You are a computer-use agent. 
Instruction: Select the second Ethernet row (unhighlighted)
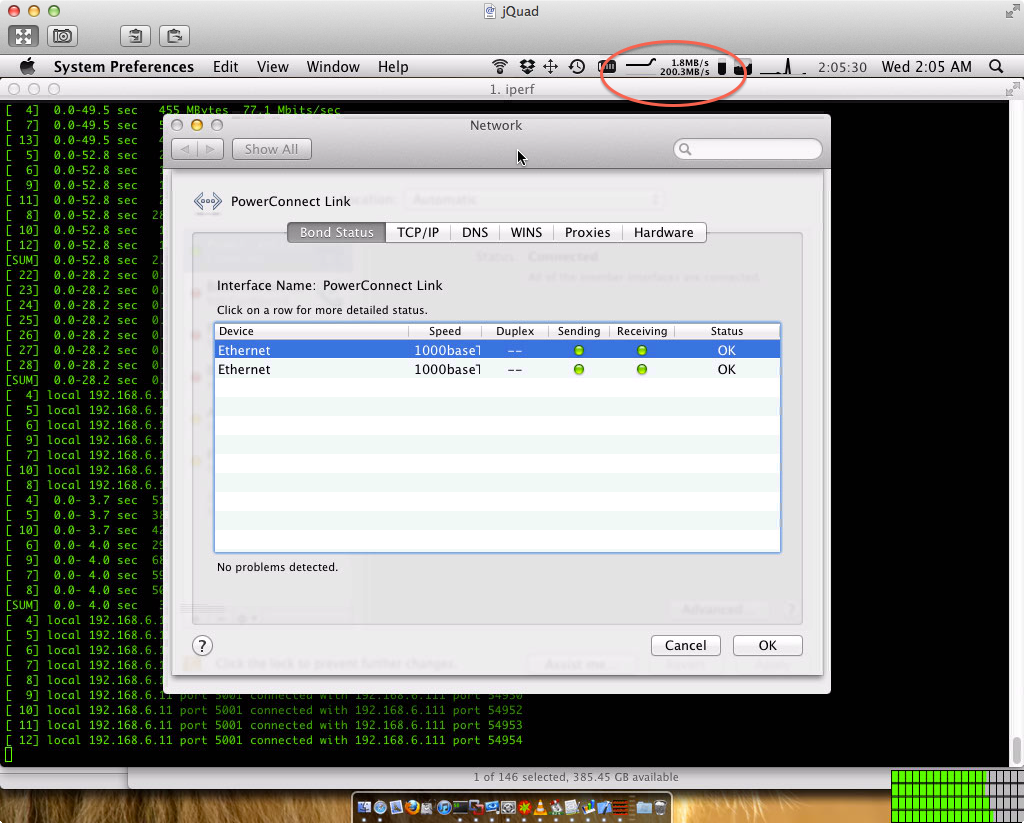click(498, 369)
